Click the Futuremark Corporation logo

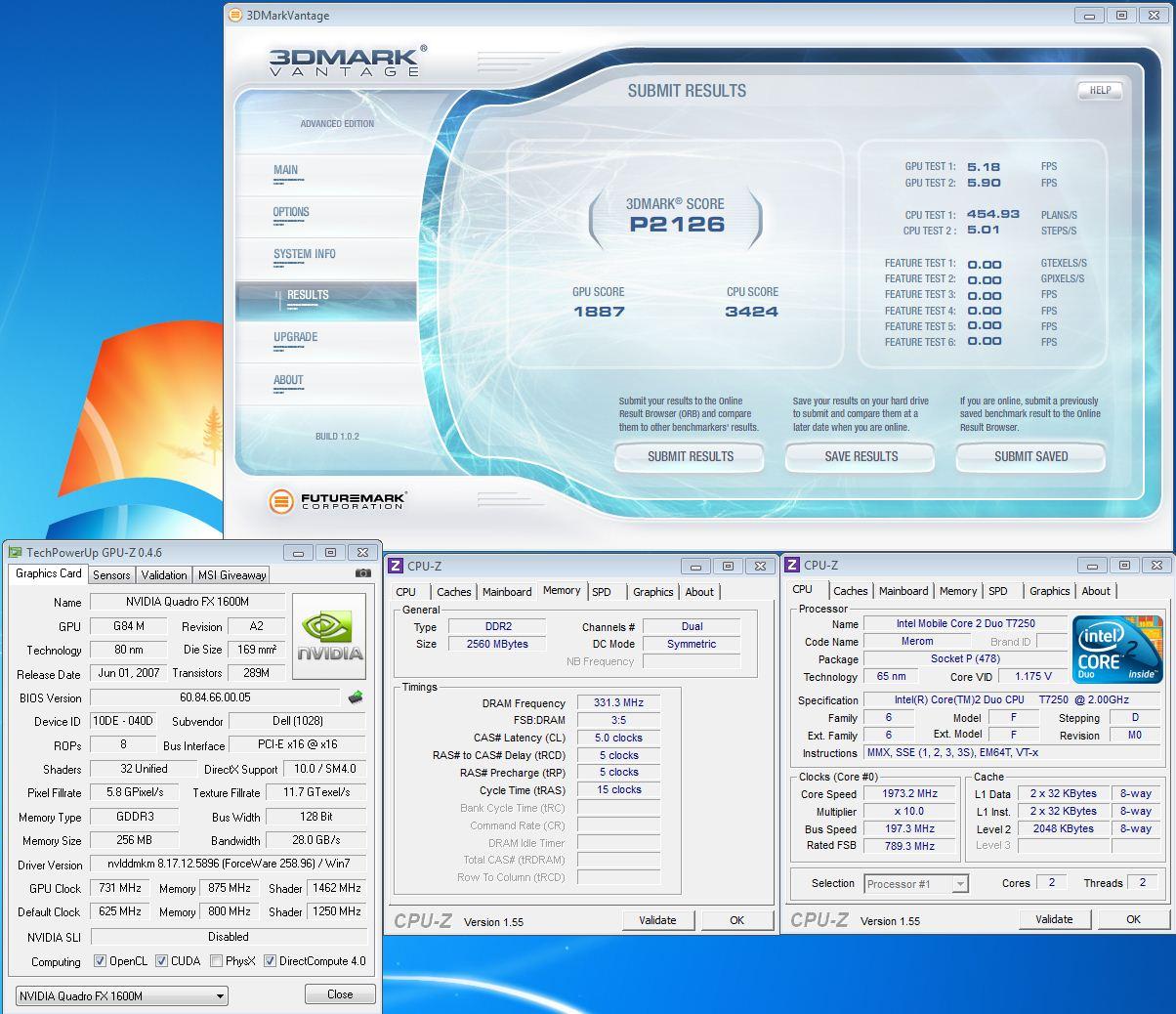(337, 502)
